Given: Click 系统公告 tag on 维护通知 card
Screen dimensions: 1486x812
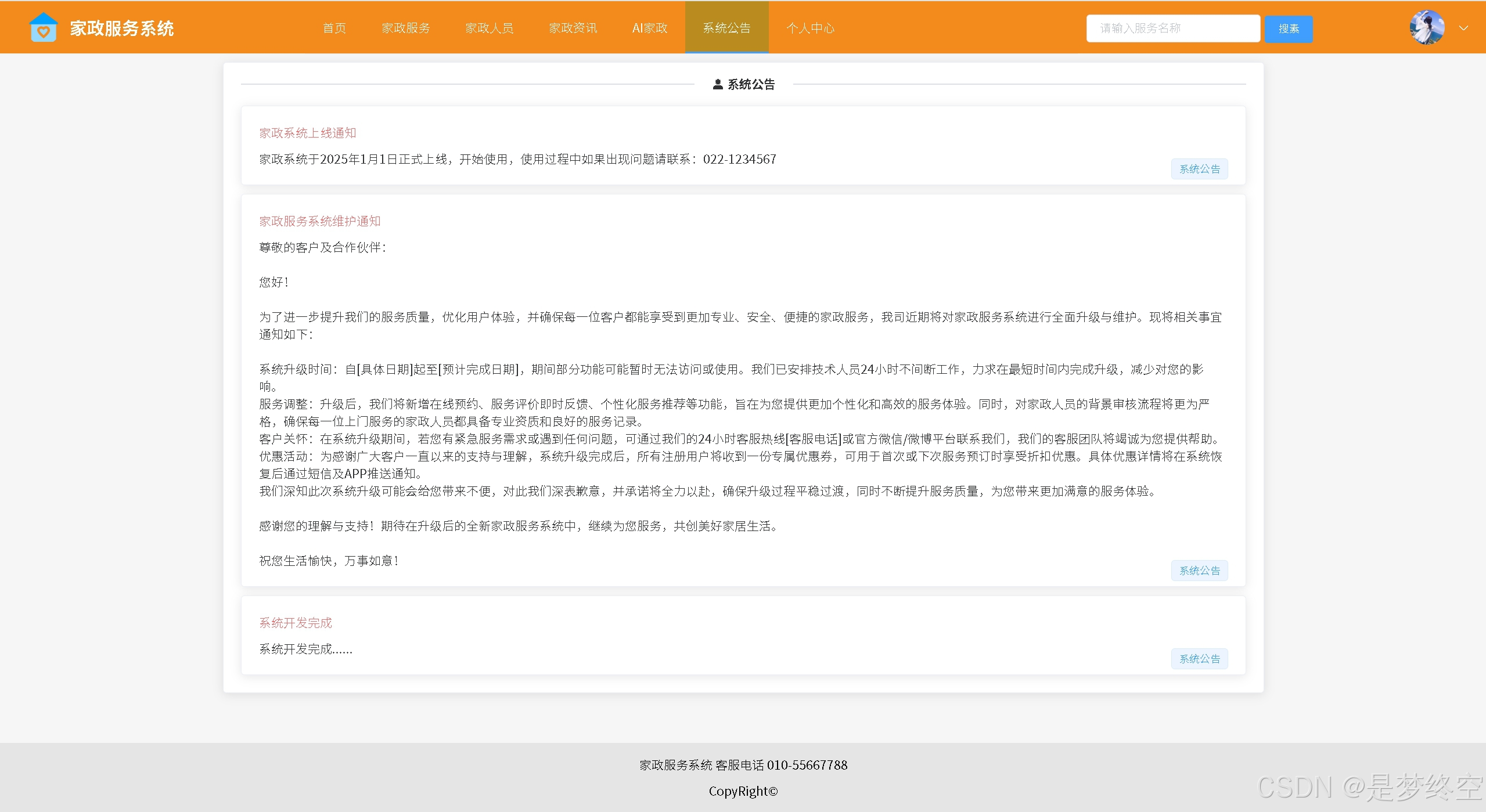Looking at the screenshot, I should 1199,571.
